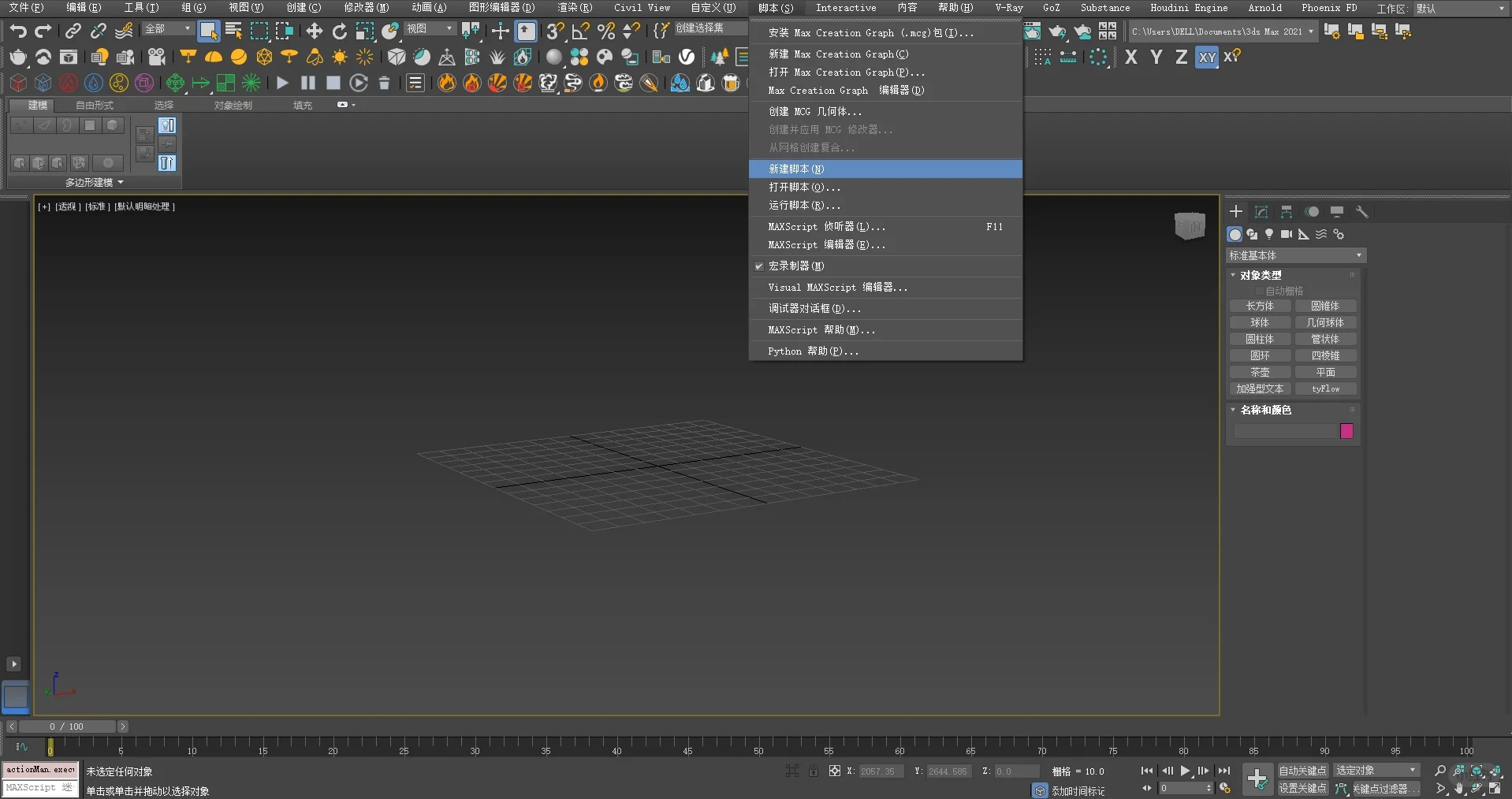Activate the Select and Rotate tool
Viewport: 1512px width, 799px height.
[339, 30]
